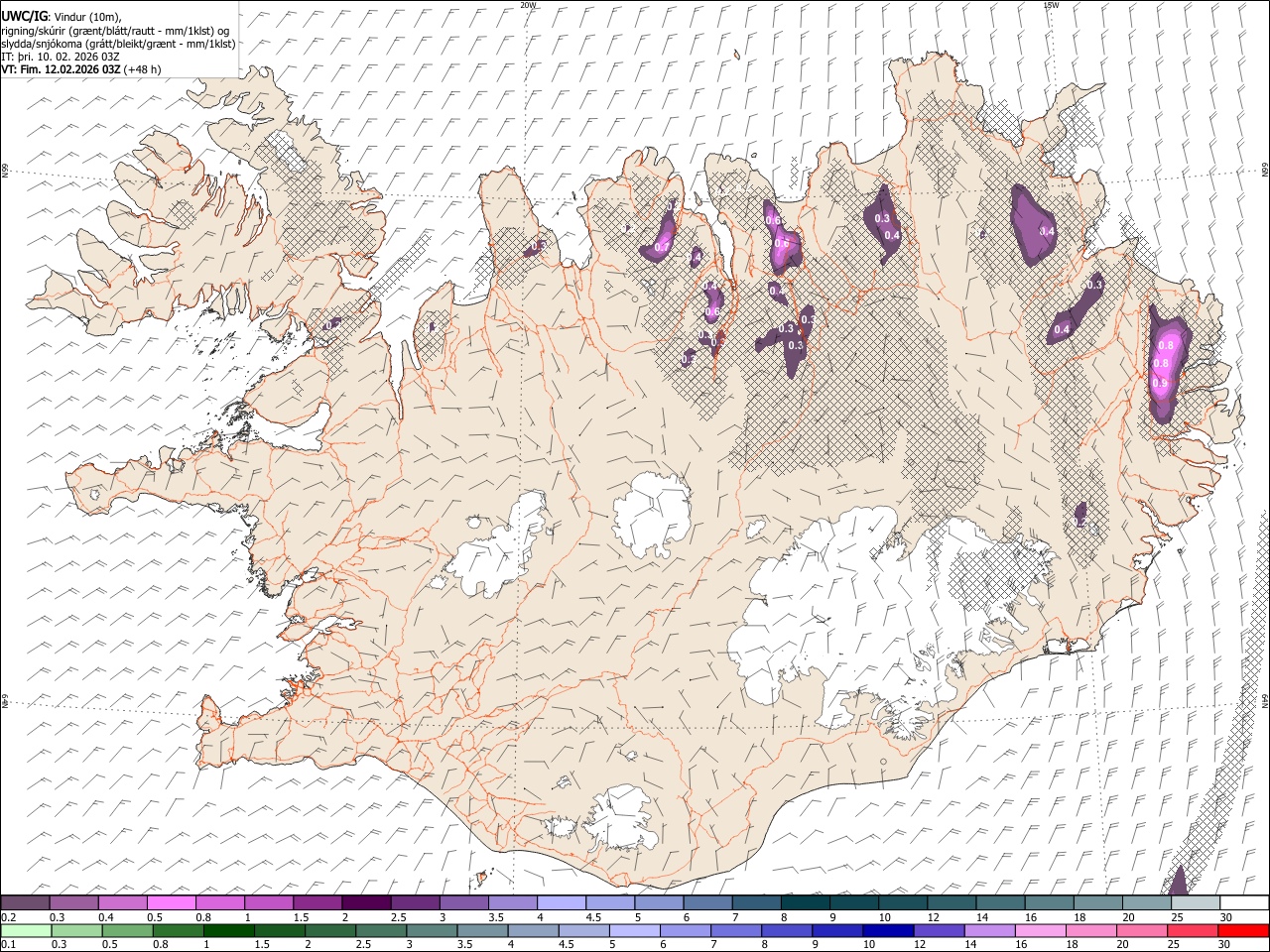Screen dimensions: 1270x952
Task: Click the UWC/IG title label
Action: pos(24,17)
